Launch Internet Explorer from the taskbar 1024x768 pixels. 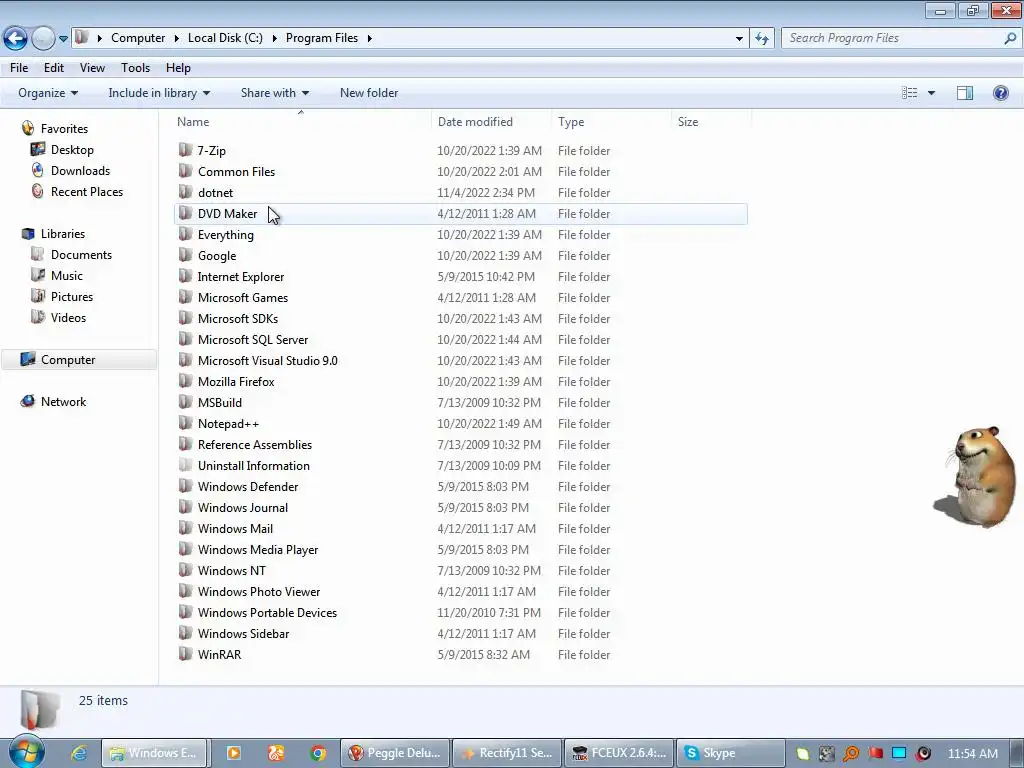tap(80, 753)
